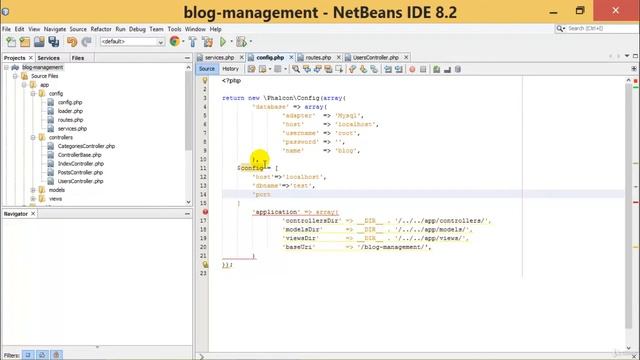640x360 pixels.
Task: Minimize the Projects panel window
Action: (x=187, y=58)
